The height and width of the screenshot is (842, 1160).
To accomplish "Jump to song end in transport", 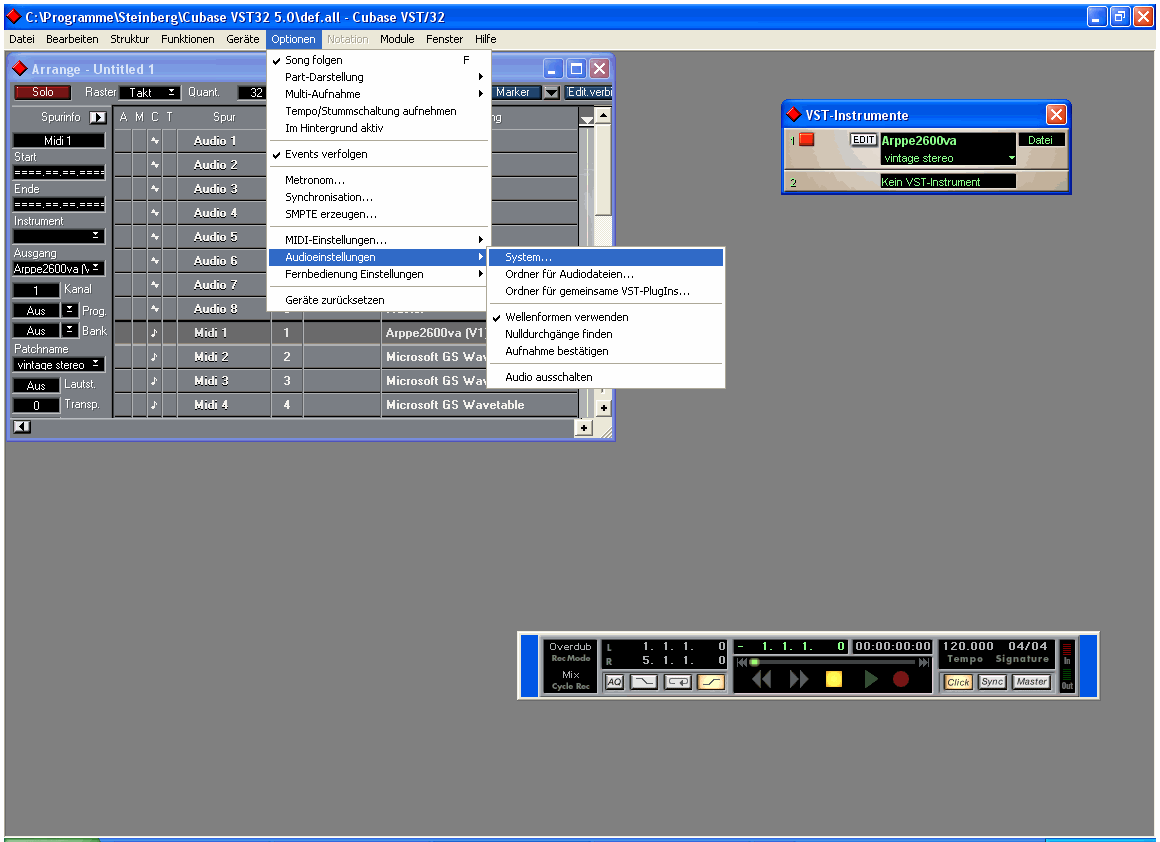I will 923,662.
